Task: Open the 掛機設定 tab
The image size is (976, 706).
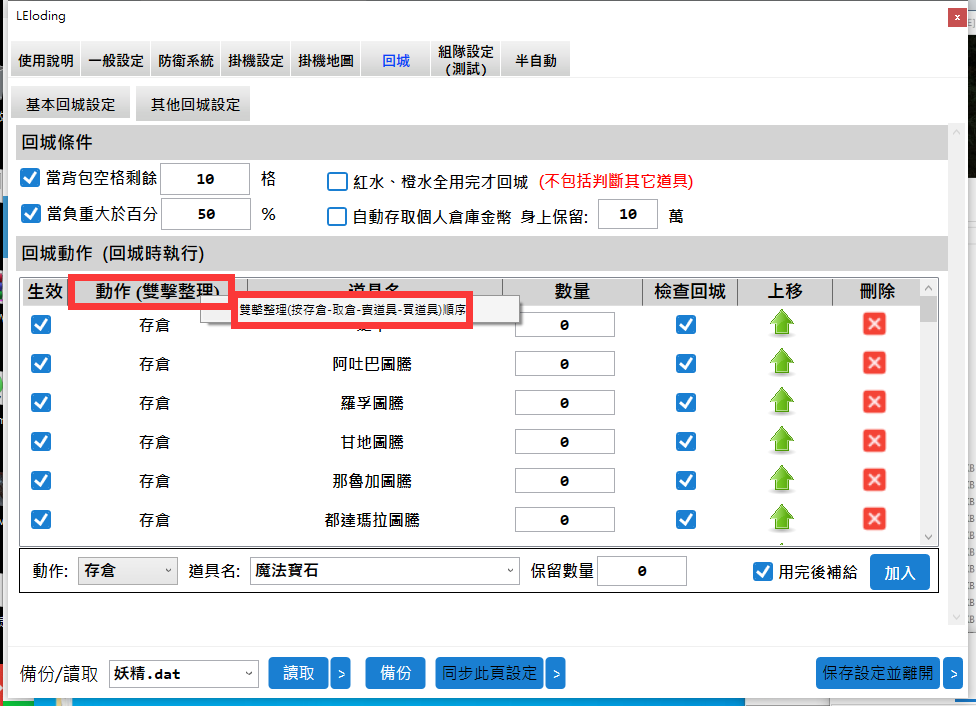Action: 255,60
